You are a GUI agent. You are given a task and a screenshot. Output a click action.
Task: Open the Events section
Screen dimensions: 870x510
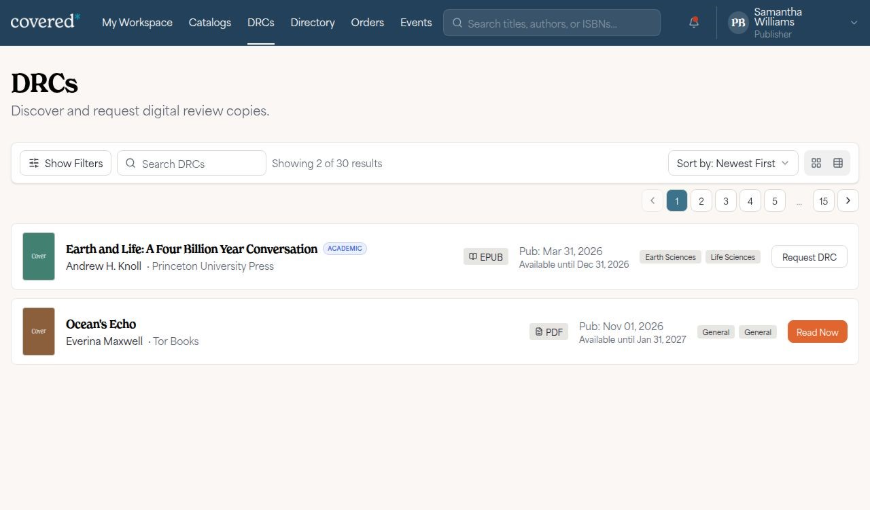pos(416,23)
